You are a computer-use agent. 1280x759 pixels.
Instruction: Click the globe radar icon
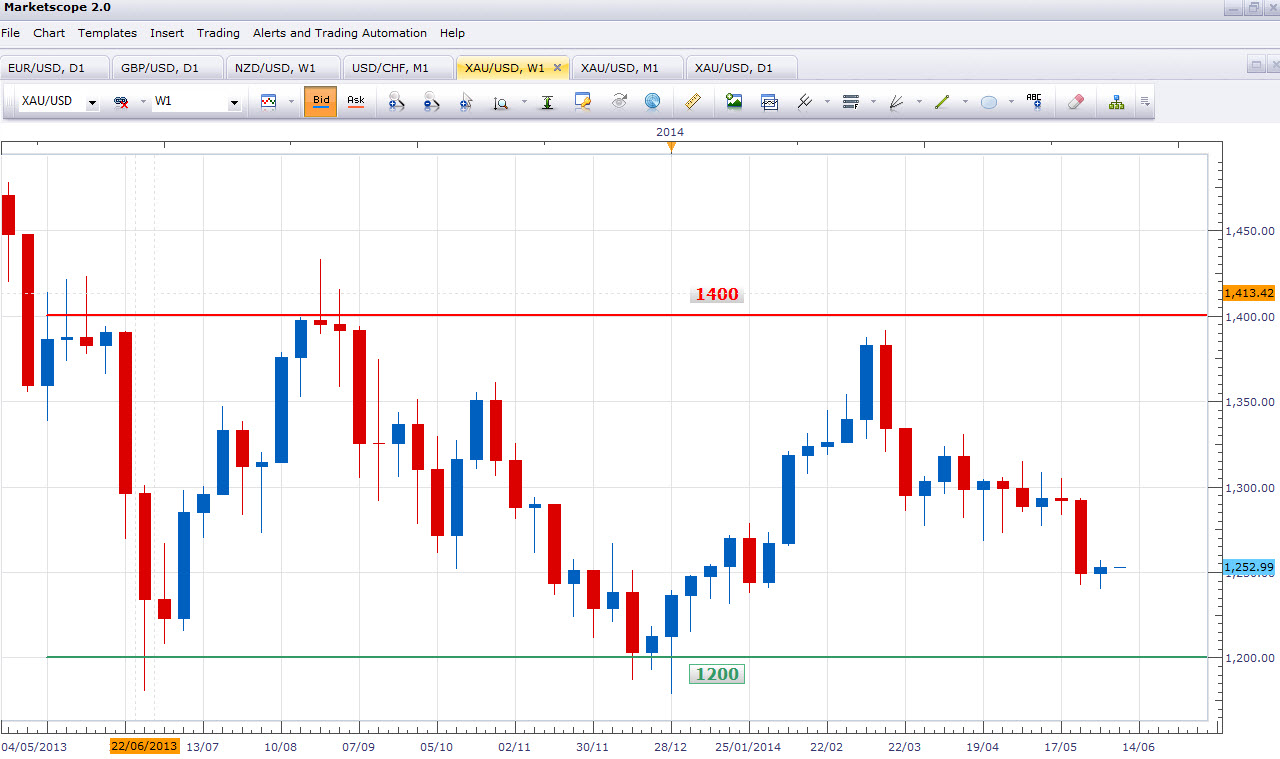coord(652,102)
